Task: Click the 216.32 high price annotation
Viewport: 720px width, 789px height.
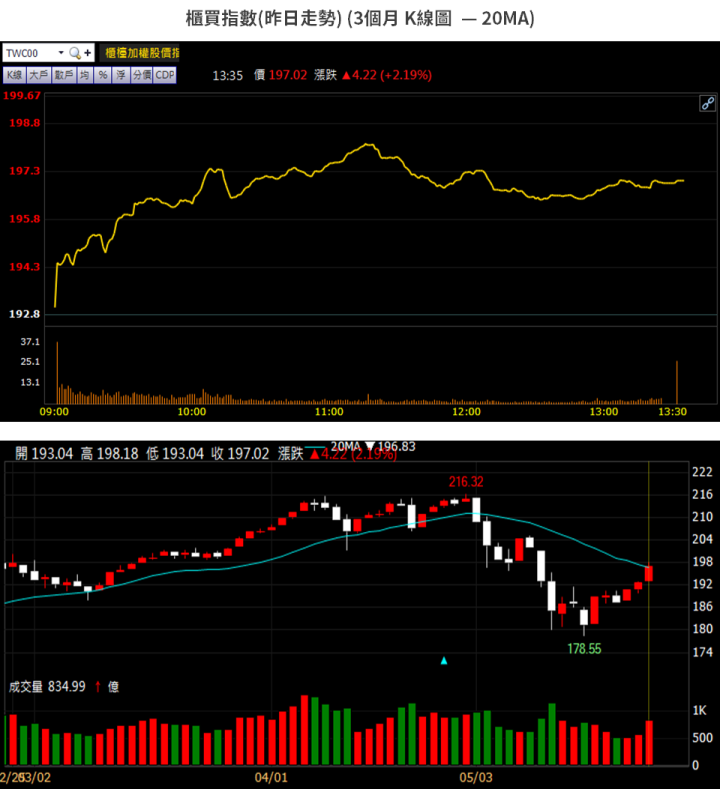Action: tap(466, 482)
